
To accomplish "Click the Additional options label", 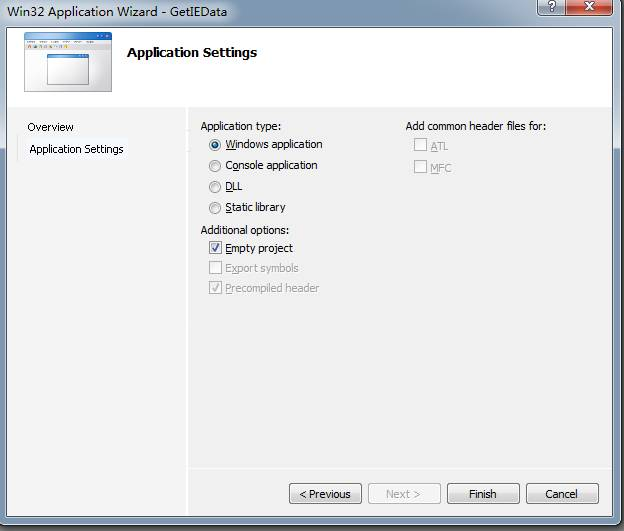I will 245,230.
